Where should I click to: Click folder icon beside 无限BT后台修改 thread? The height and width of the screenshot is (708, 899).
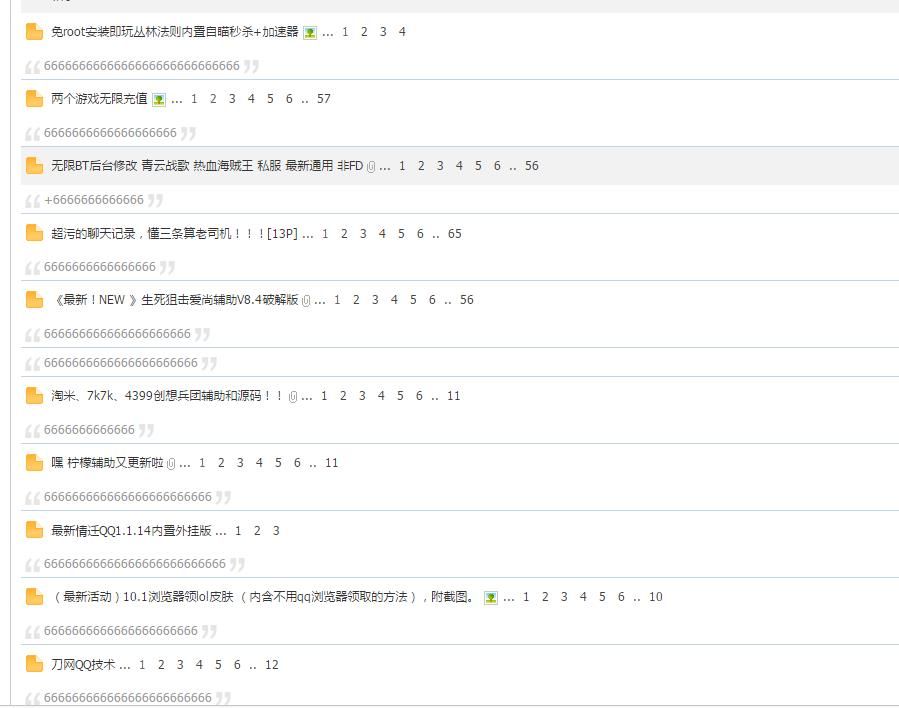tap(34, 166)
